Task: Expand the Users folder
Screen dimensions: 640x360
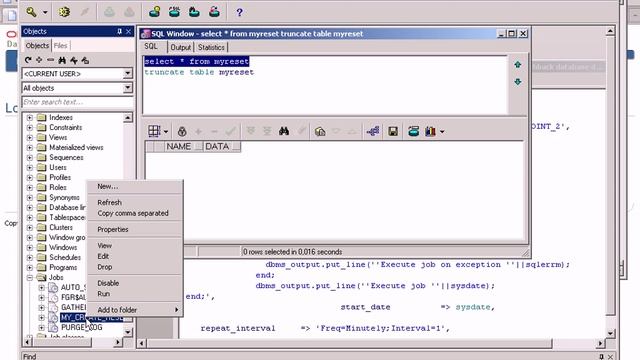Action: coord(30,167)
